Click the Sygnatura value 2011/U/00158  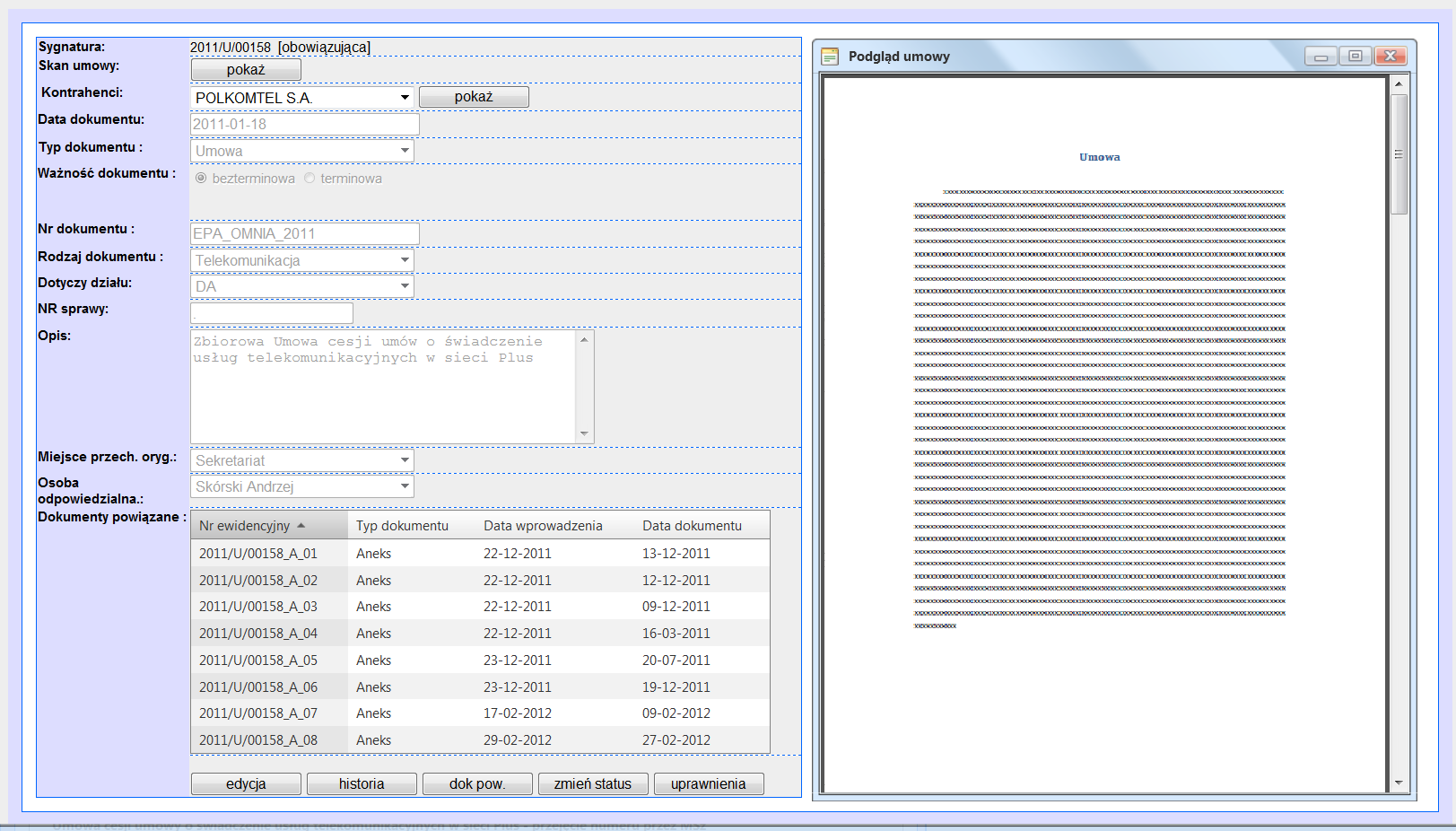(x=230, y=48)
